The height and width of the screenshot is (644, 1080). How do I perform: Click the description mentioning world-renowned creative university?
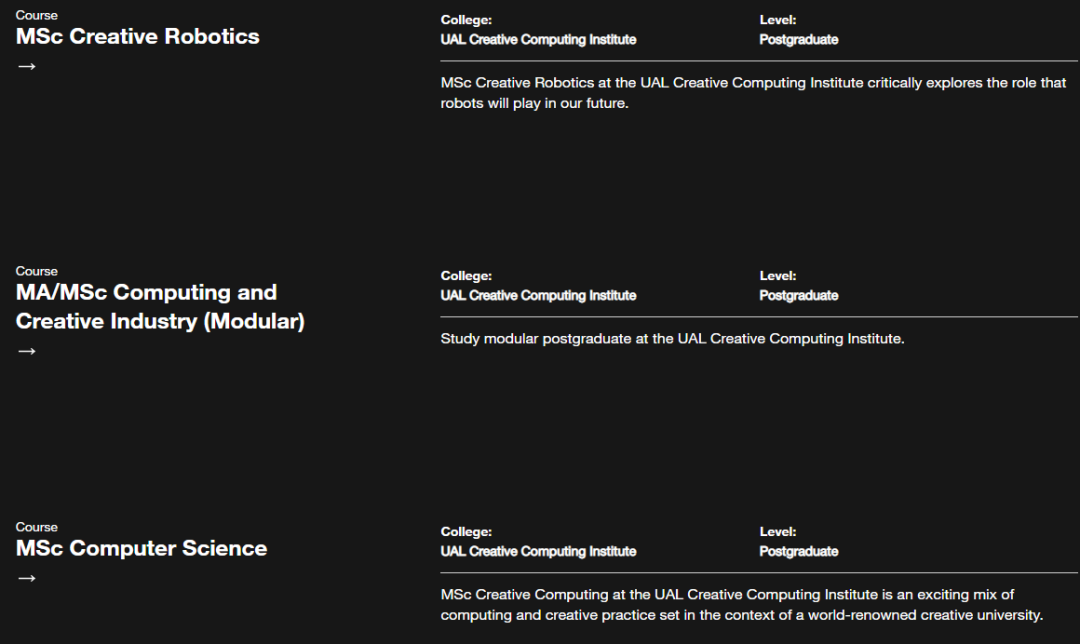point(742,605)
